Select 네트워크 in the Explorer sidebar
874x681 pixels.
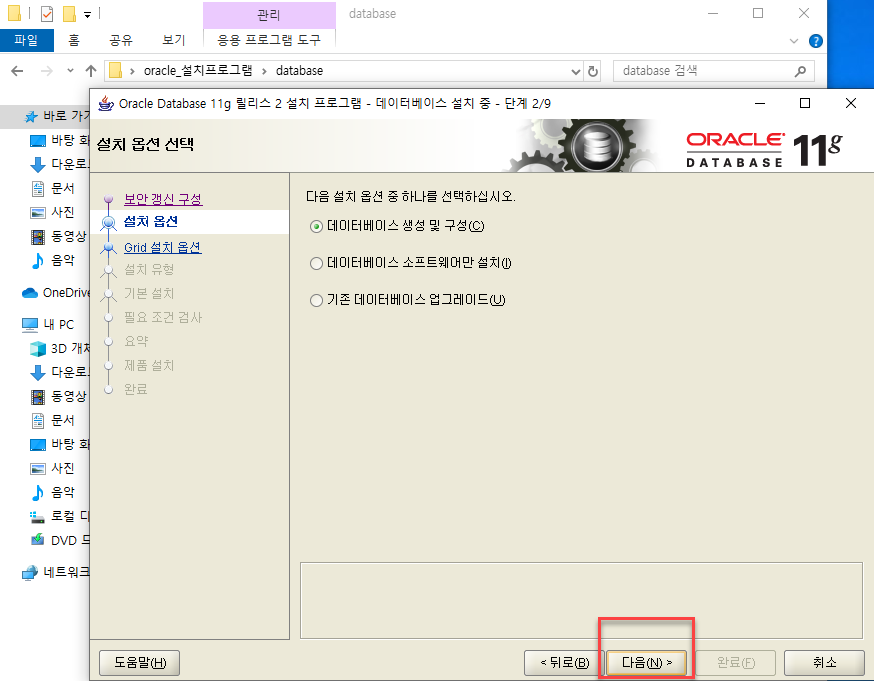[x=55, y=572]
